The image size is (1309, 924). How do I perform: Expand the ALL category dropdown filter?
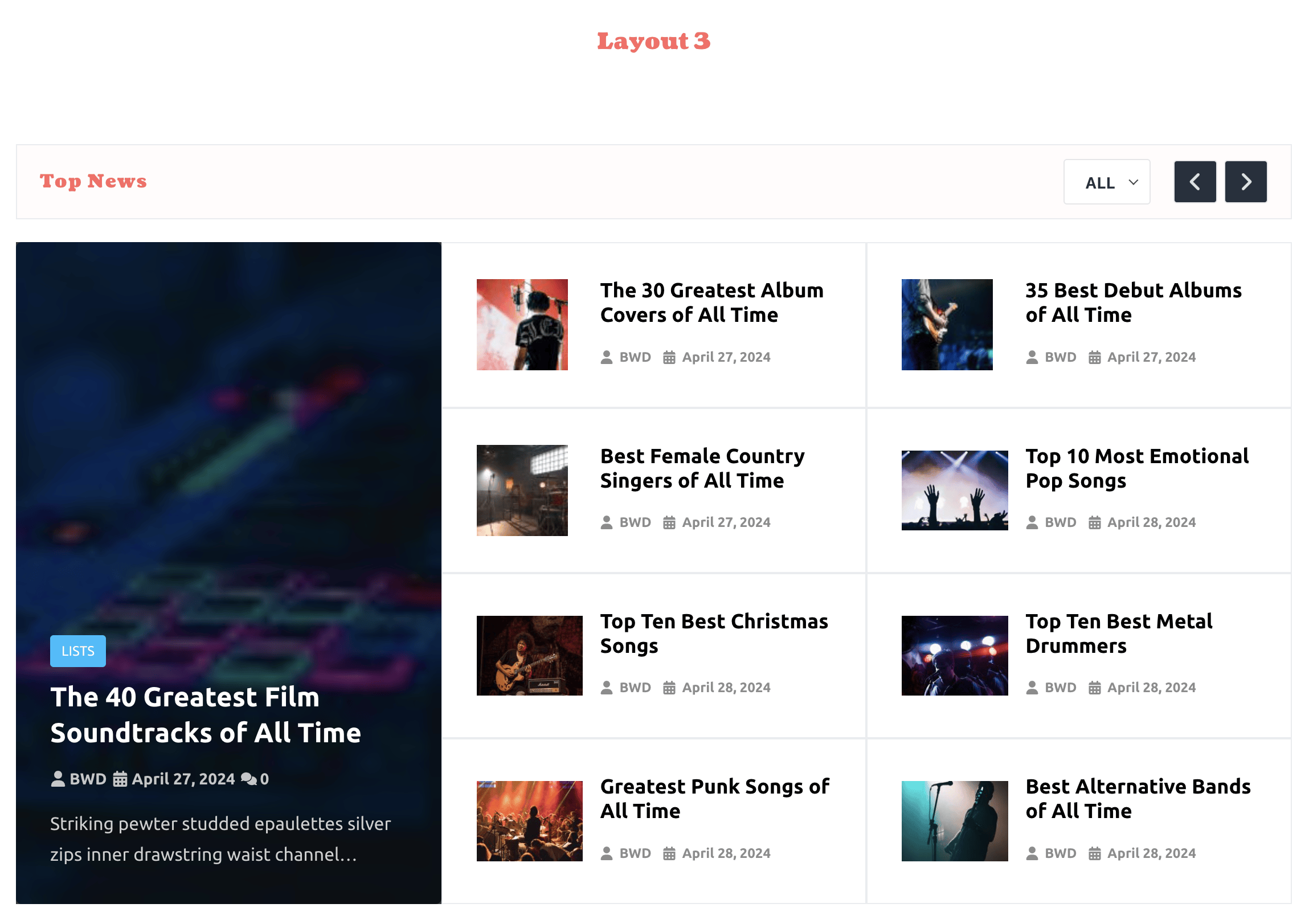point(1107,181)
